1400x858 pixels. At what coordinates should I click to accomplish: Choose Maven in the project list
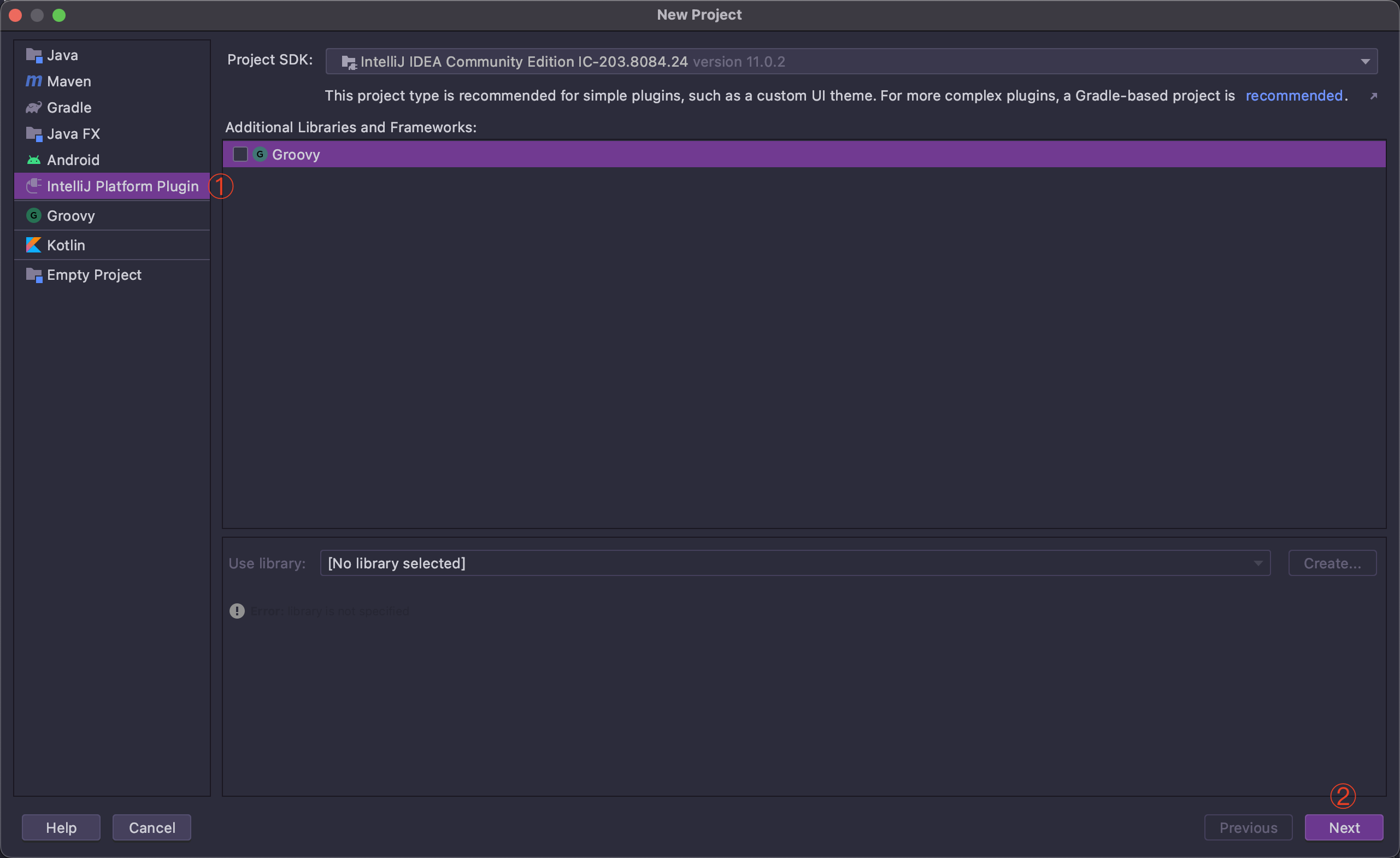coord(112,81)
